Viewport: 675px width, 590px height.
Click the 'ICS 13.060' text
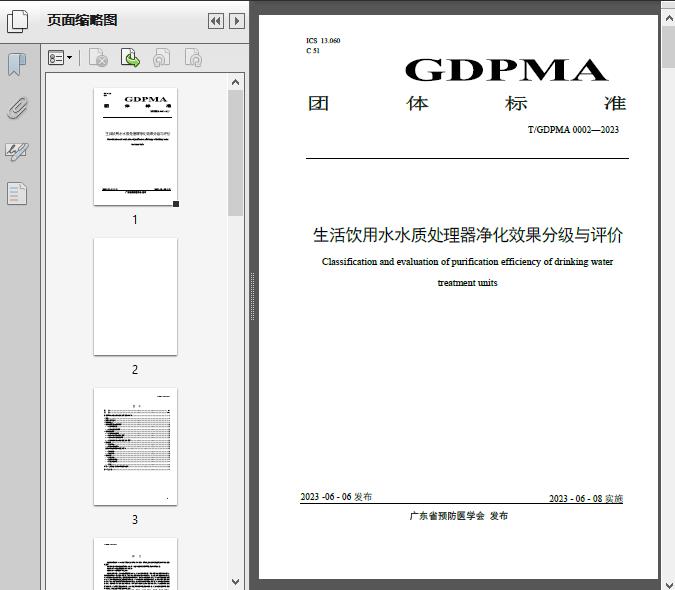pos(323,40)
